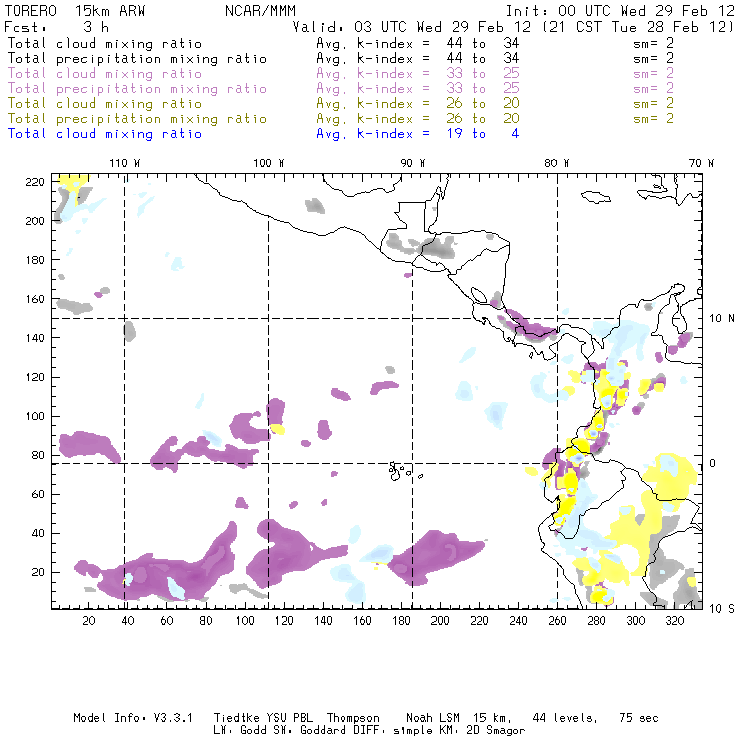Select the '90 W' longitude label

[x=413, y=163]
